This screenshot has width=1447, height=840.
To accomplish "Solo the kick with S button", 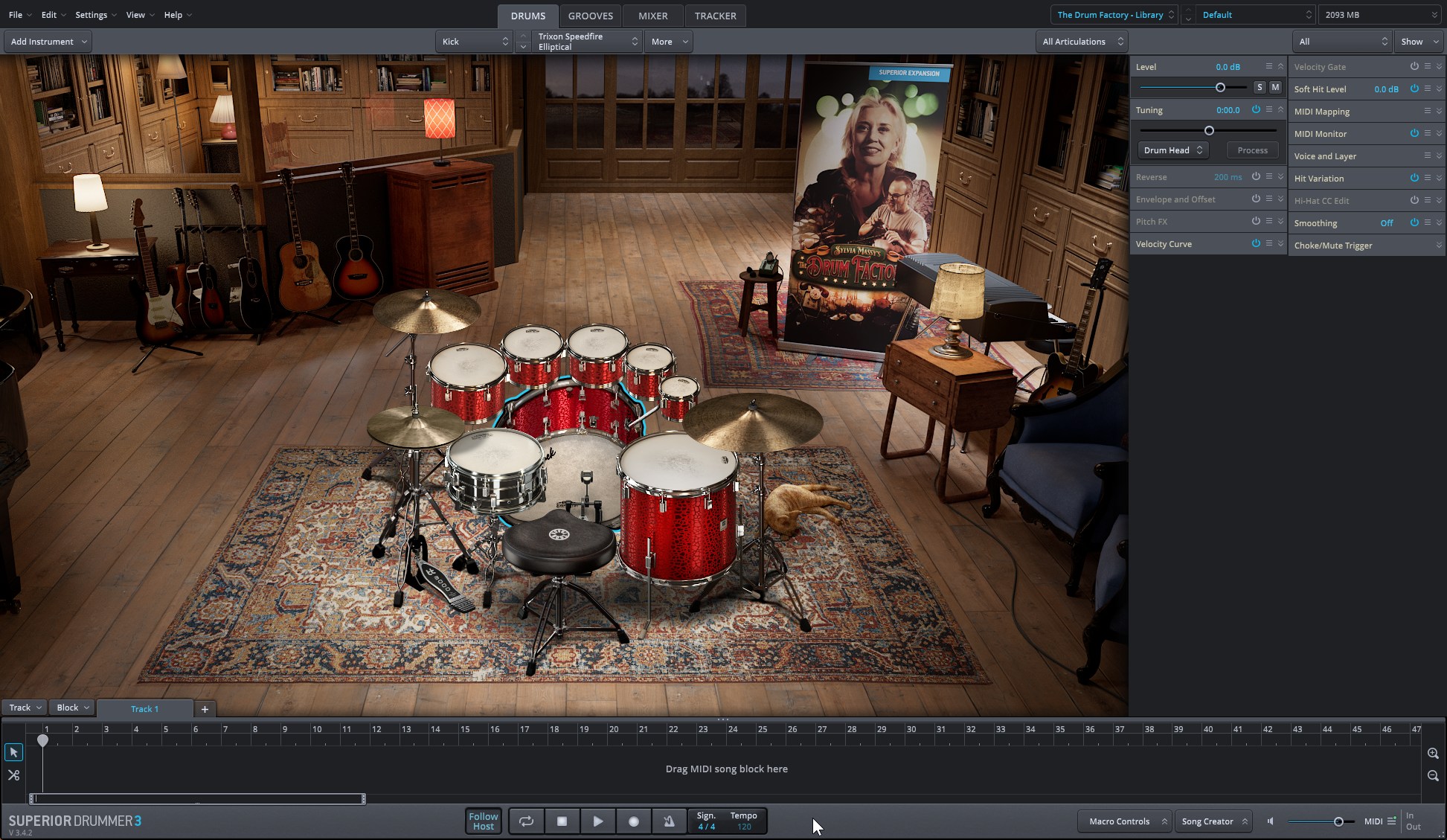I will [1259, 87].
